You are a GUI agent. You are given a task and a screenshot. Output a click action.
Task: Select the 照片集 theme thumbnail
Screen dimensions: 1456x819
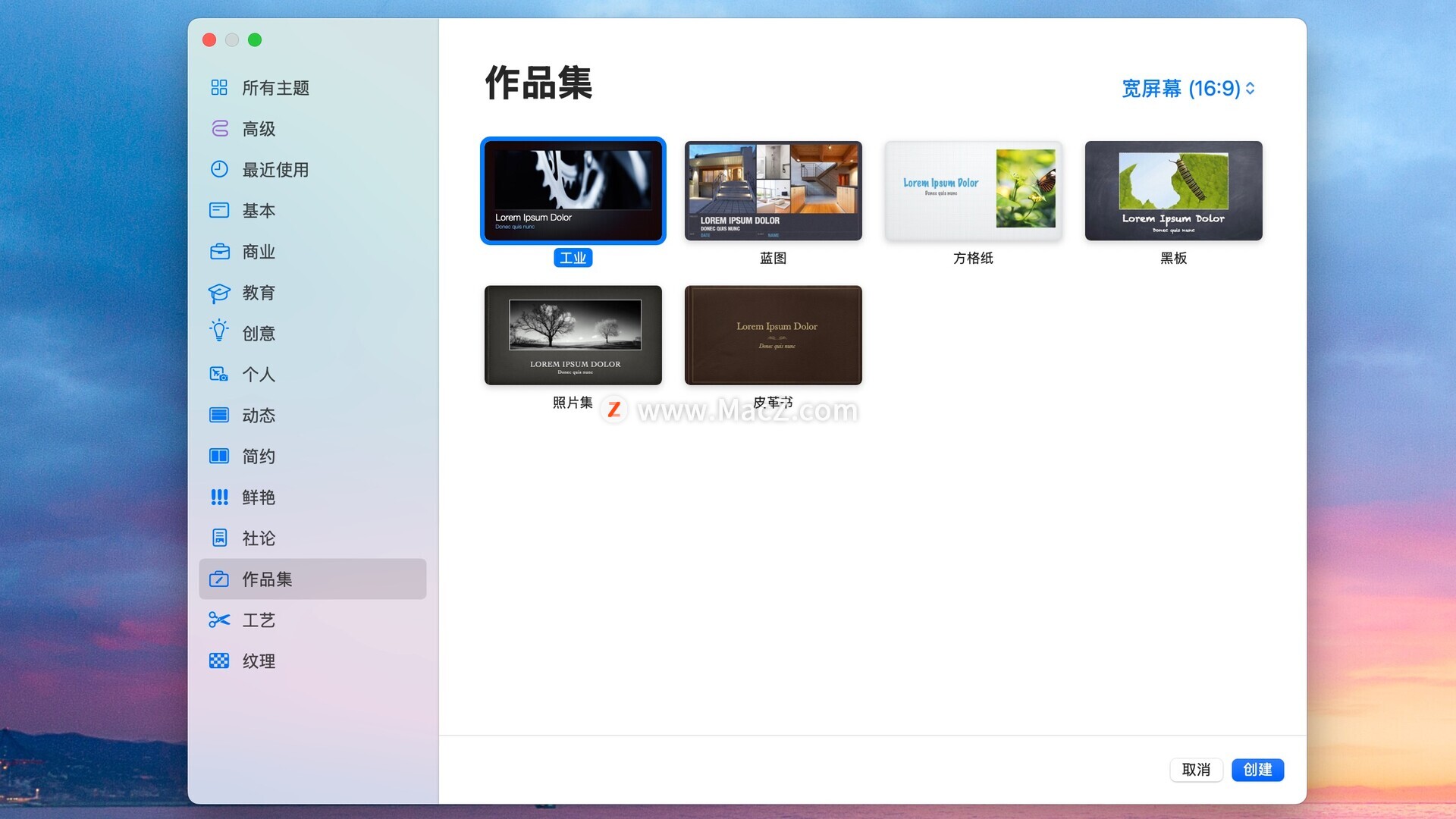point(573,335)
